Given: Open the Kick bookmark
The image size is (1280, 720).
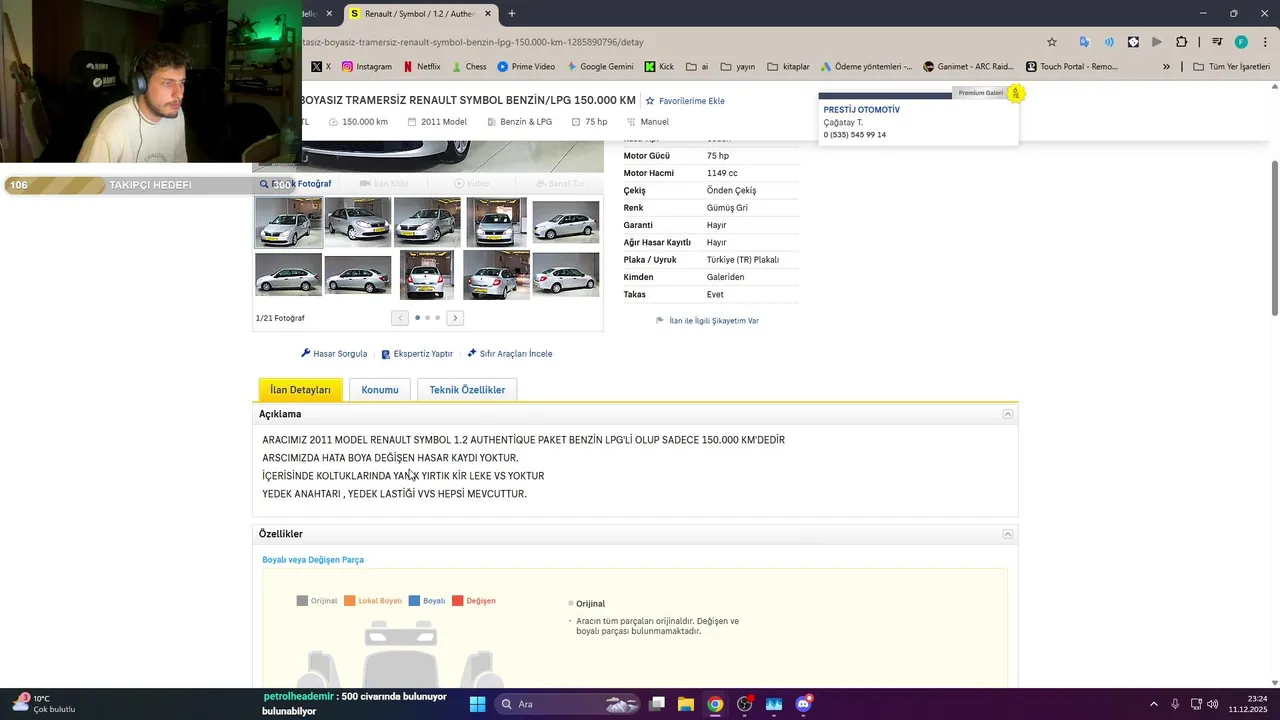Looking at the screenshot, I should click(x=659, y=67).
